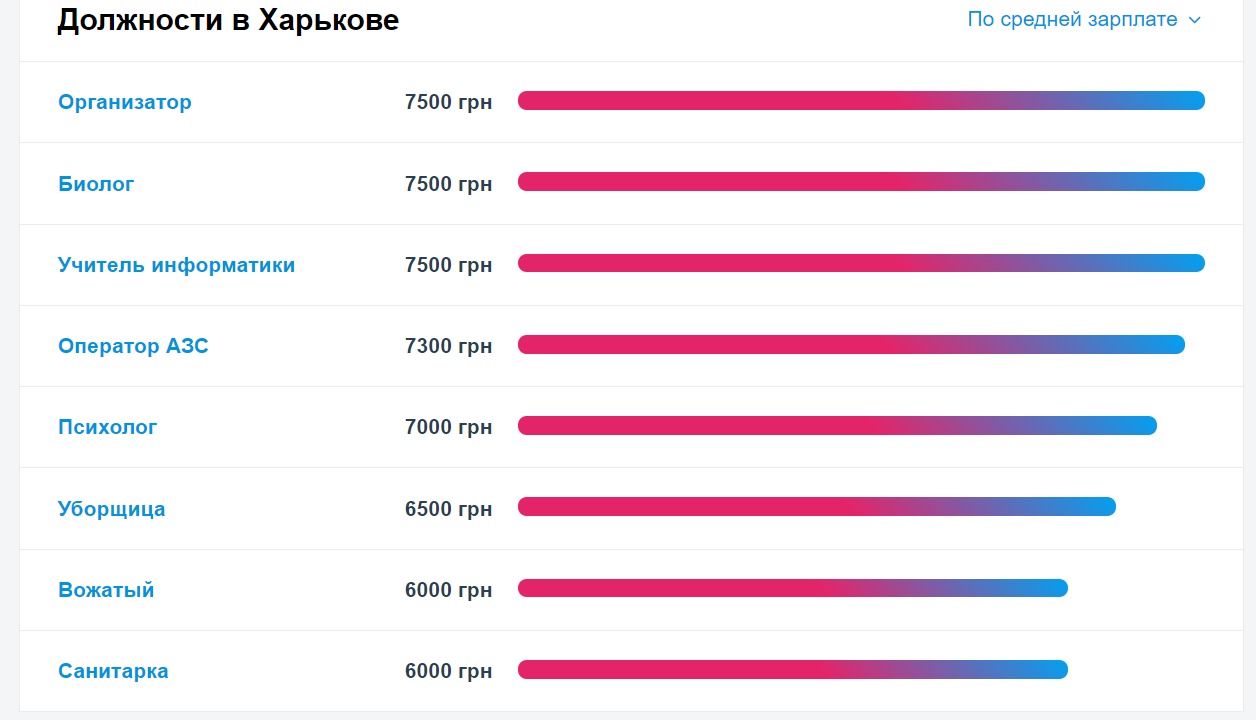Open the Санитарка position link

(x=113, y=671)
